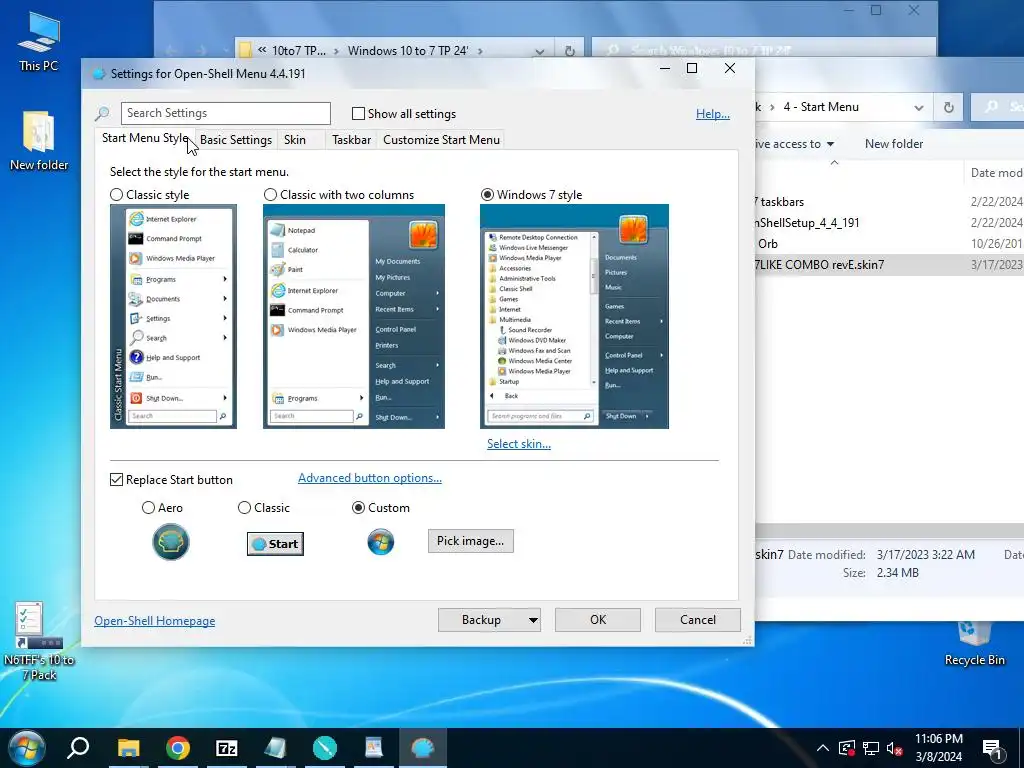Click the Select skin... link
1024x768 pixels.
[x=519, y=444]
